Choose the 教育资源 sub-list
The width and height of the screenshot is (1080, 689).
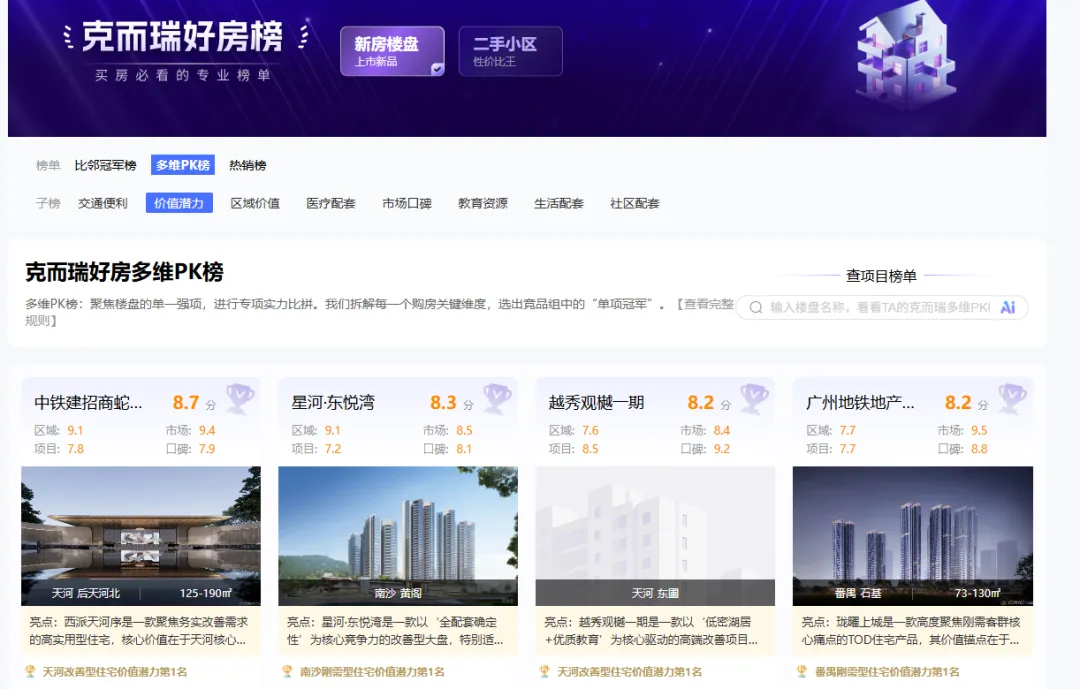pos(482,203)
